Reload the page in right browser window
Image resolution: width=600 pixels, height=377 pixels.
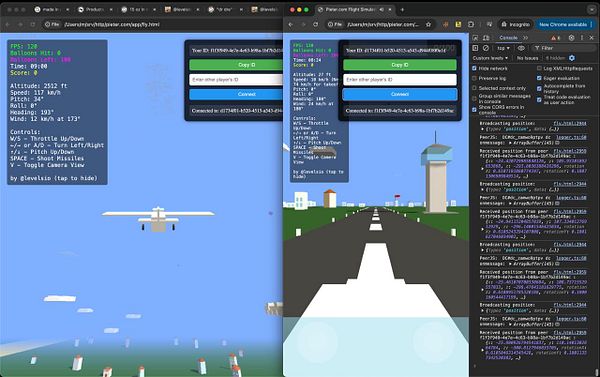[x=316, y=24]
